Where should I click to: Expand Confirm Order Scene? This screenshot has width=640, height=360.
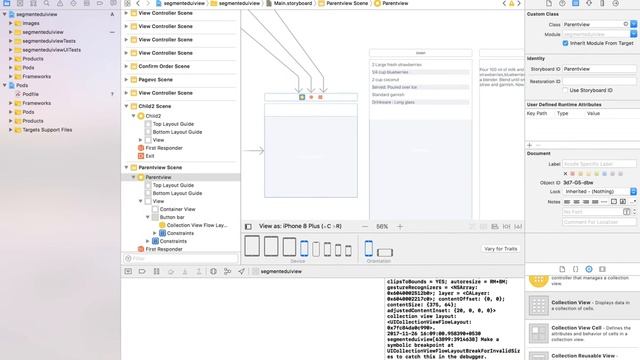click(126, 66)
